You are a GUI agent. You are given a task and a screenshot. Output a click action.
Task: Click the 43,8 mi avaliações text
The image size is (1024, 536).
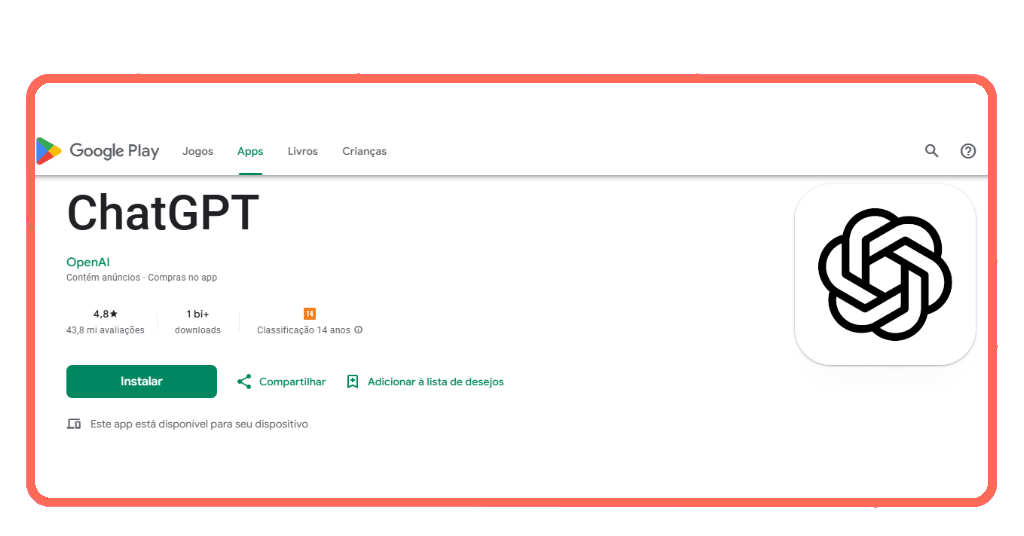[105, 330]
